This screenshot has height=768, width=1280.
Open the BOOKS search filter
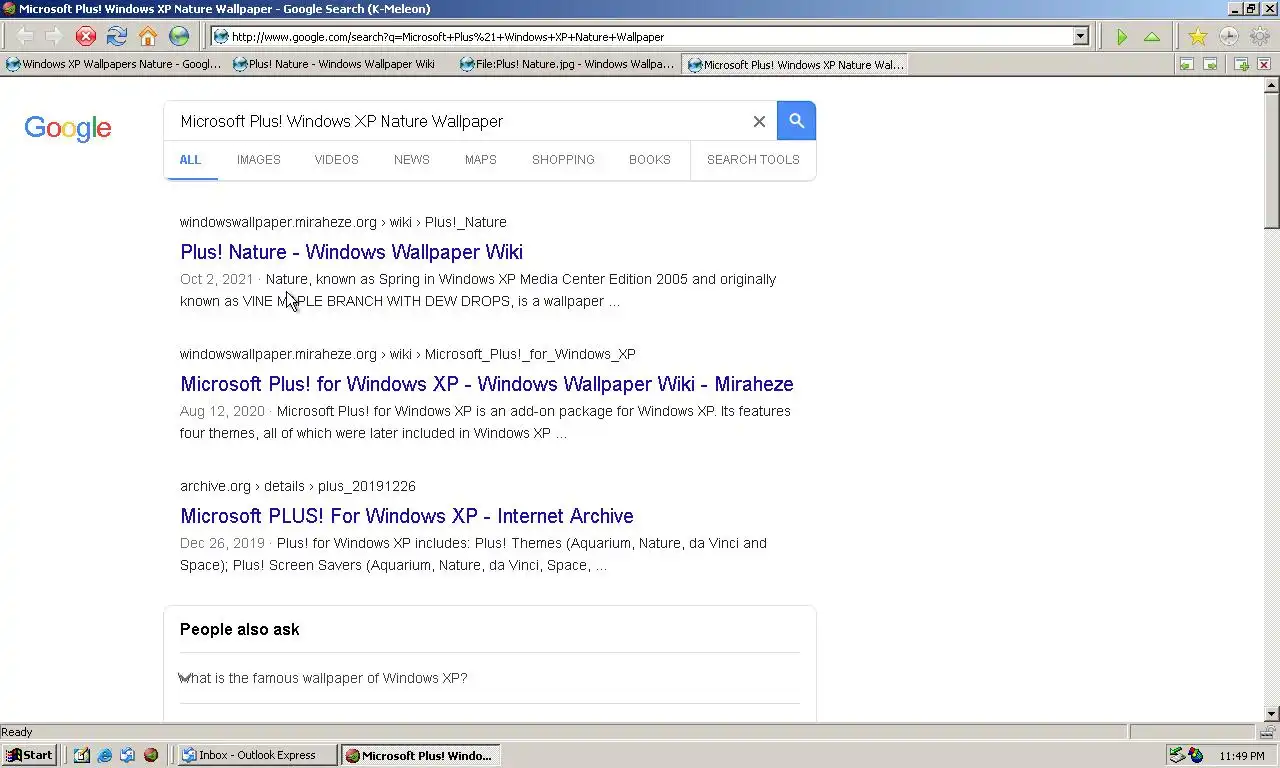coord(649,160)
